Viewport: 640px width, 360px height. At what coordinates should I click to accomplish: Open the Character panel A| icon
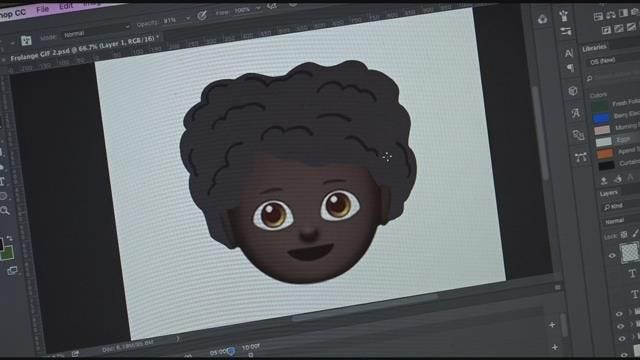click(x=569, y=53)
